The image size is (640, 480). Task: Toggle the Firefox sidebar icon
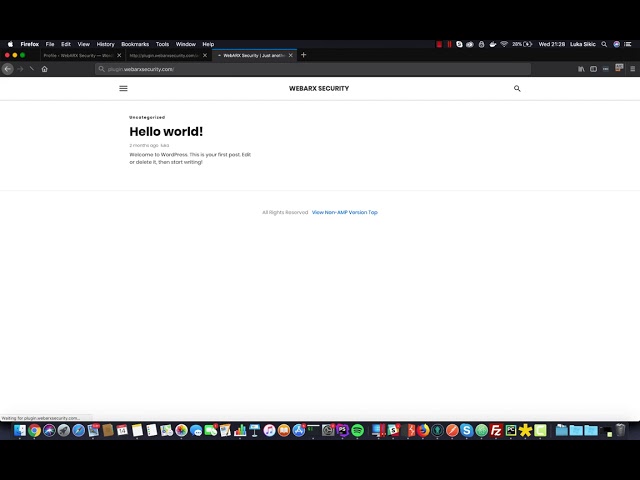tap(593, 69)
